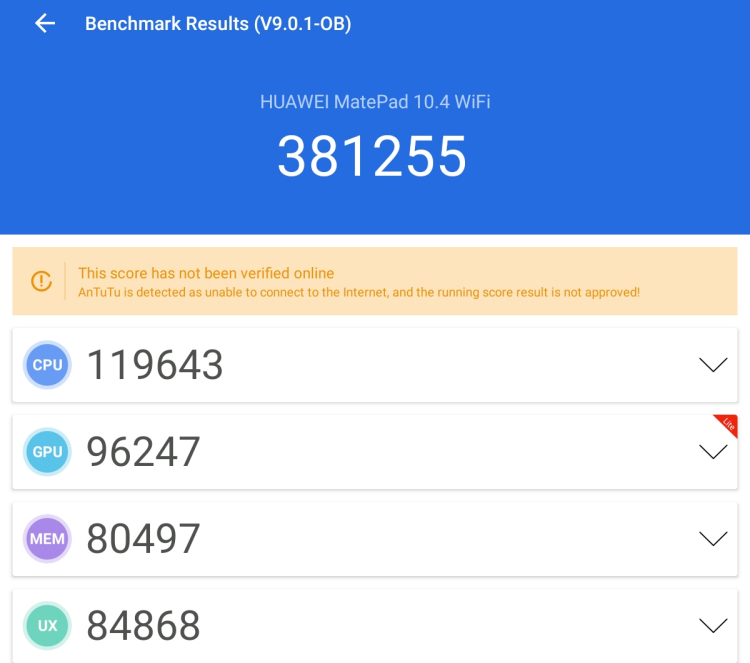750x663 pixels.
Task: Go back using the arrow icon
Action: pos(45,23)
